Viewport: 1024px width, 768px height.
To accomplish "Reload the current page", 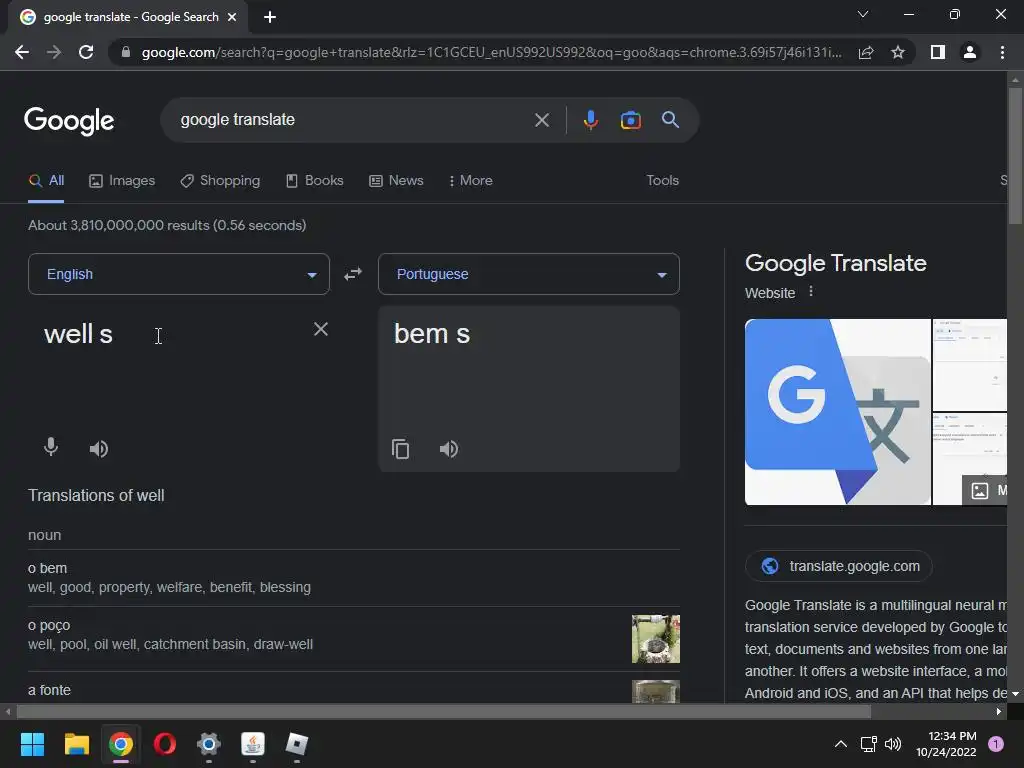I will [86, 52].
